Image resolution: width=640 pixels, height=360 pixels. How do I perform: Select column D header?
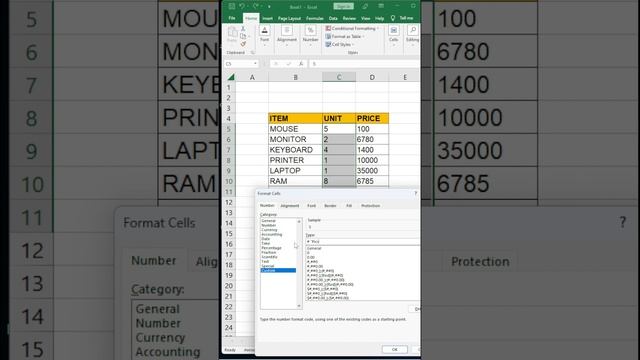pyautogui.click(x=372, y=77)
